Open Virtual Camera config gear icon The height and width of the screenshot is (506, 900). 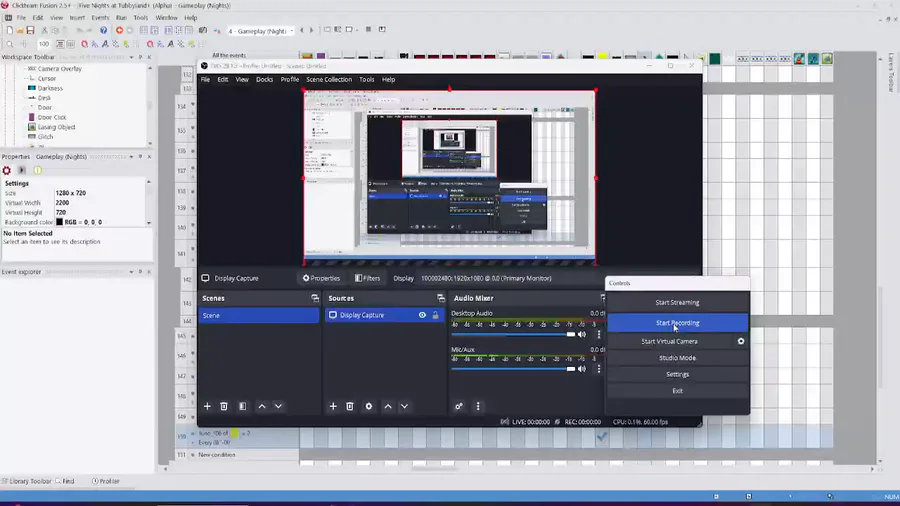(741, 341)
